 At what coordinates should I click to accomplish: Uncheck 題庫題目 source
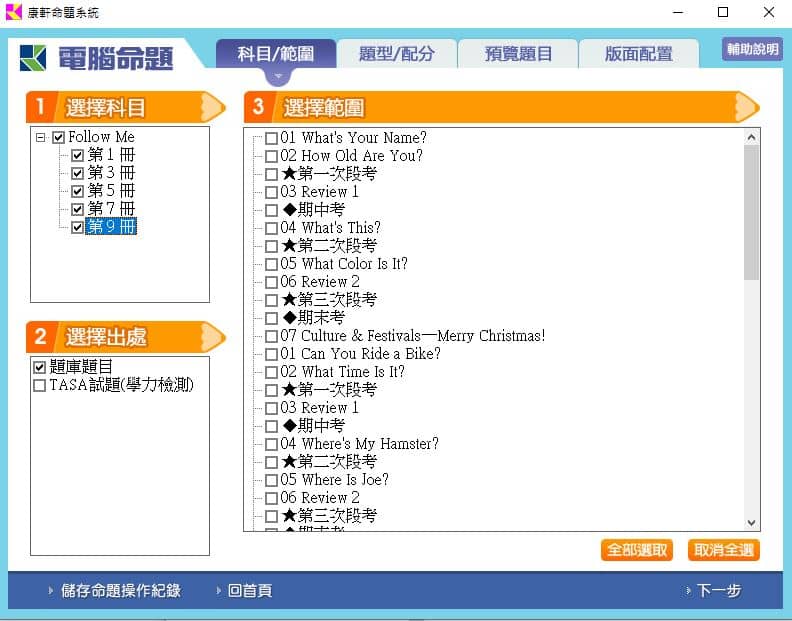[39, 367]
